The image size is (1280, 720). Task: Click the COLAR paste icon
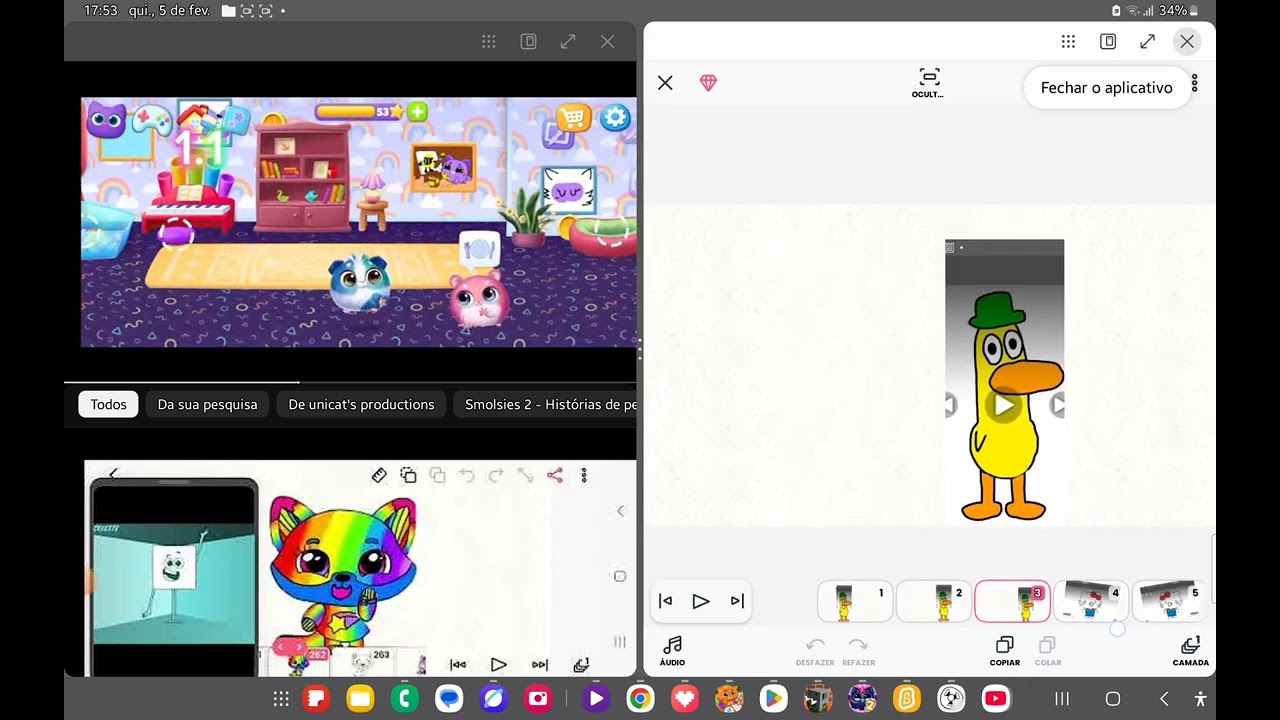pos(1047,651)
